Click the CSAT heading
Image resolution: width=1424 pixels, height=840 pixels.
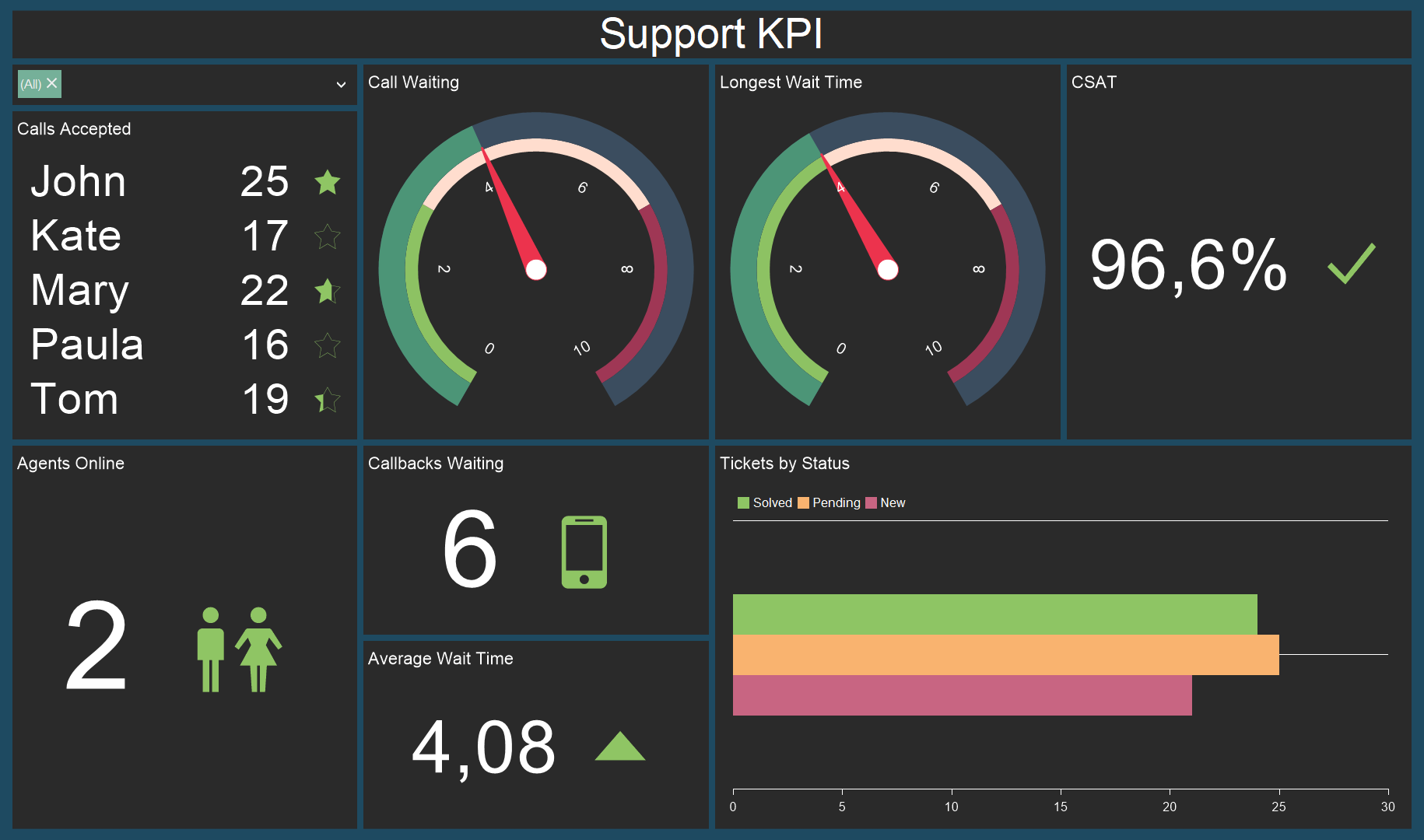1093,82
